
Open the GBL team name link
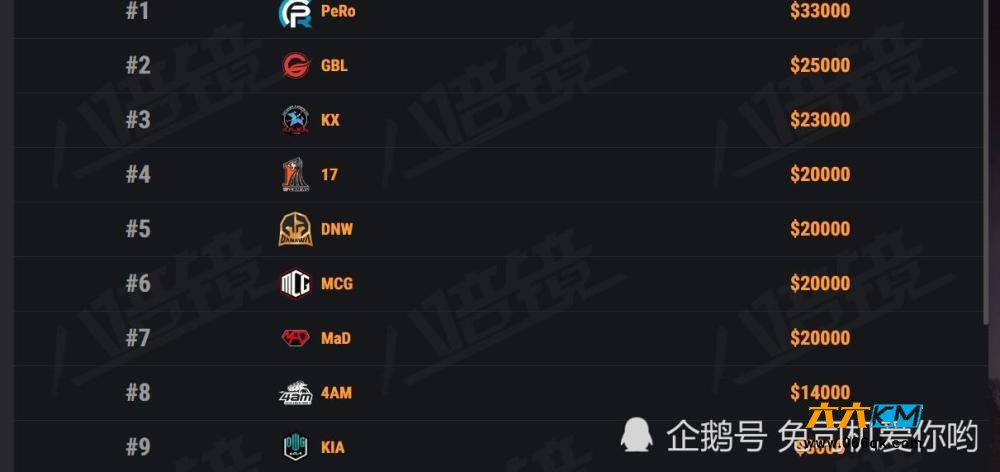[x=334, y=65]
